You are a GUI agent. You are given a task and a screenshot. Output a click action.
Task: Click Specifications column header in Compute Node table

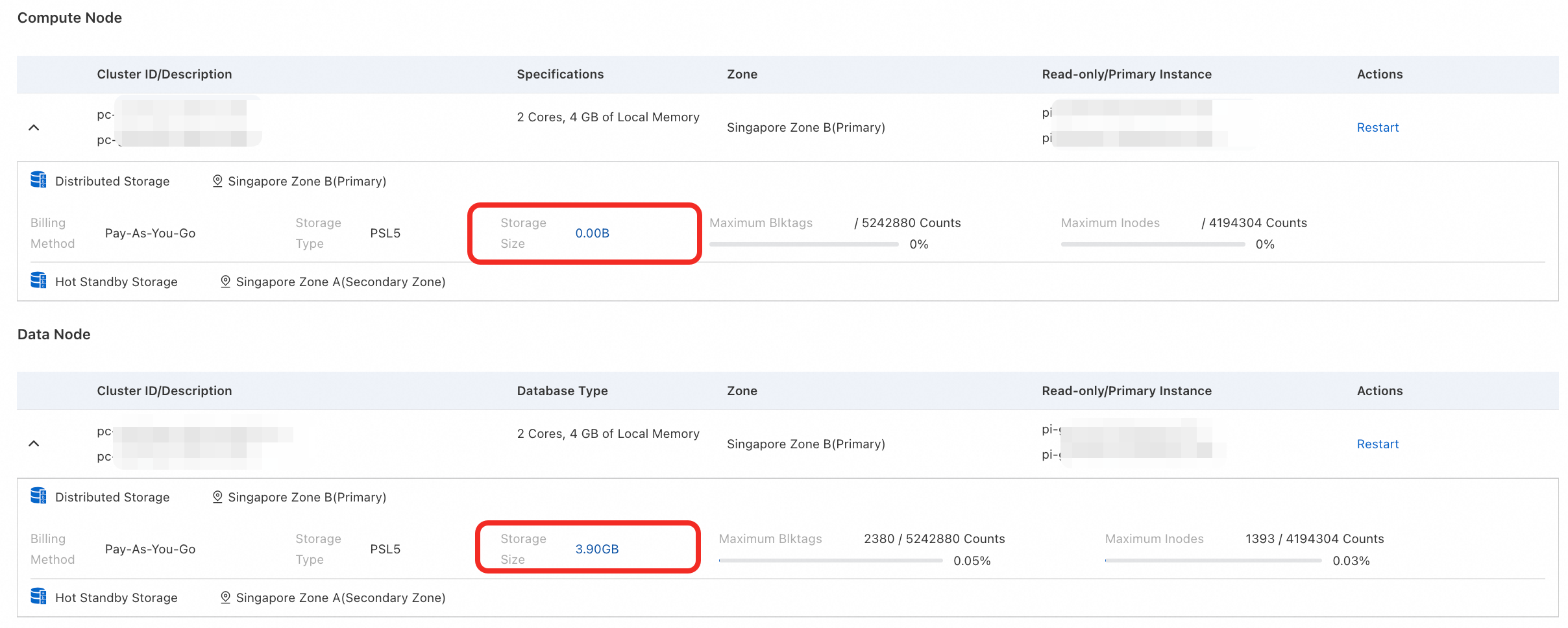[560, 75]
